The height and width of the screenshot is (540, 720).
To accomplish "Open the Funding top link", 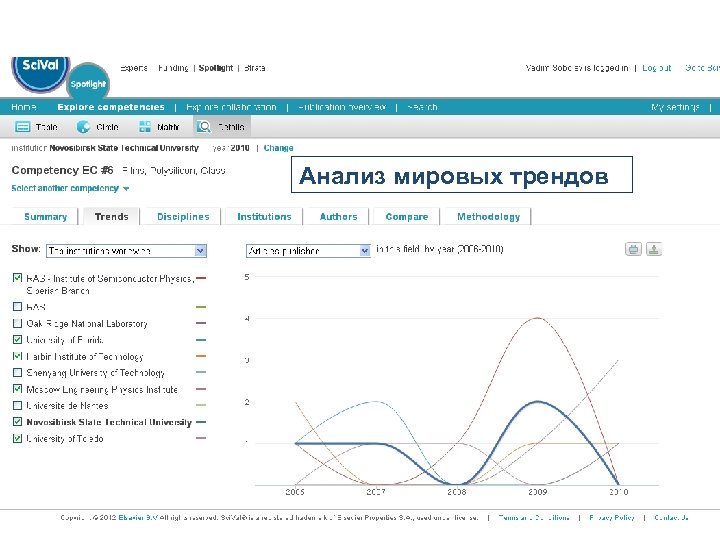I will [x=173, y=68].
